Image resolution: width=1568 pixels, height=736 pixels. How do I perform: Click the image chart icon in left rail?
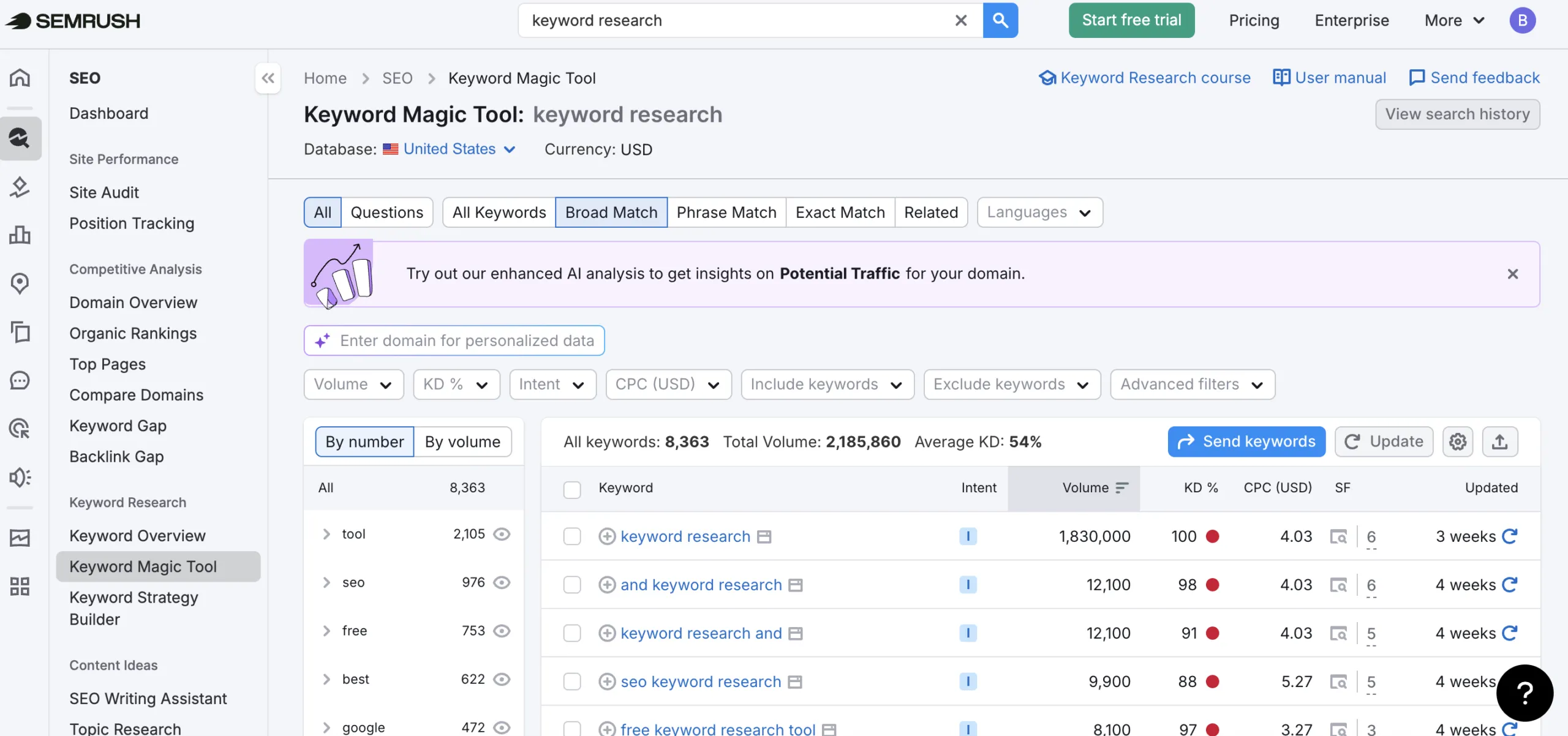(x=20, y=538)
